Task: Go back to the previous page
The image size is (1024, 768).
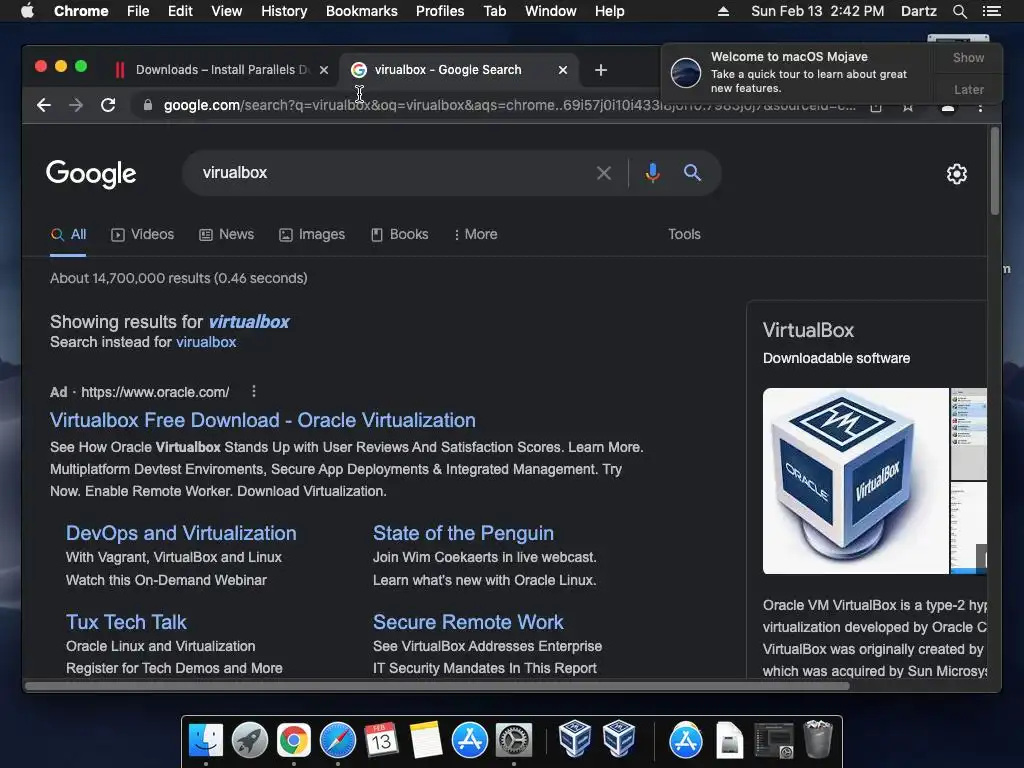Action: (x=44, y=105)
